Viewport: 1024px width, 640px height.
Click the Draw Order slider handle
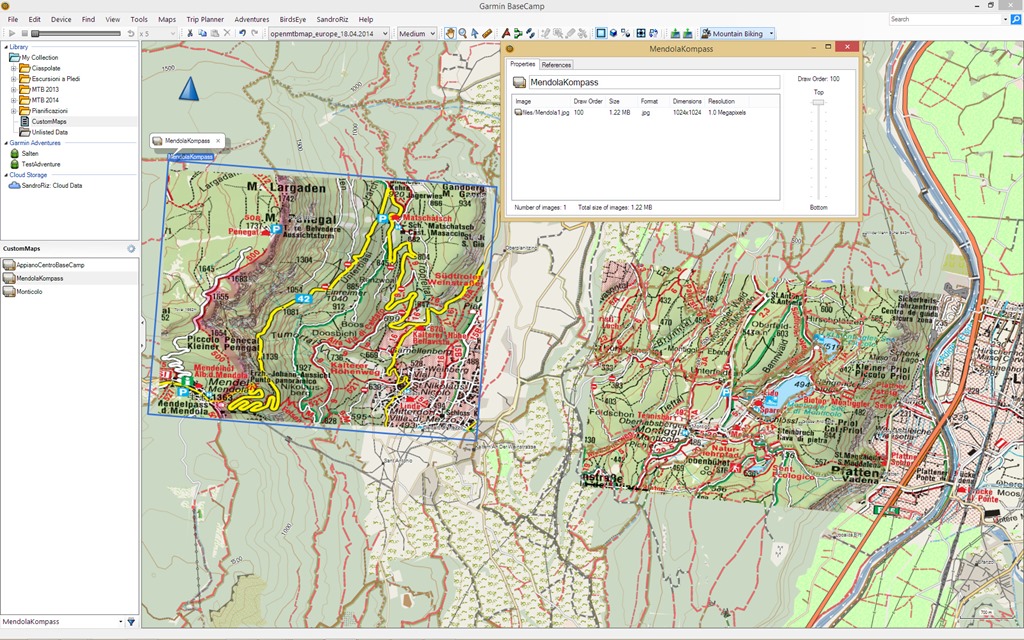818,103
